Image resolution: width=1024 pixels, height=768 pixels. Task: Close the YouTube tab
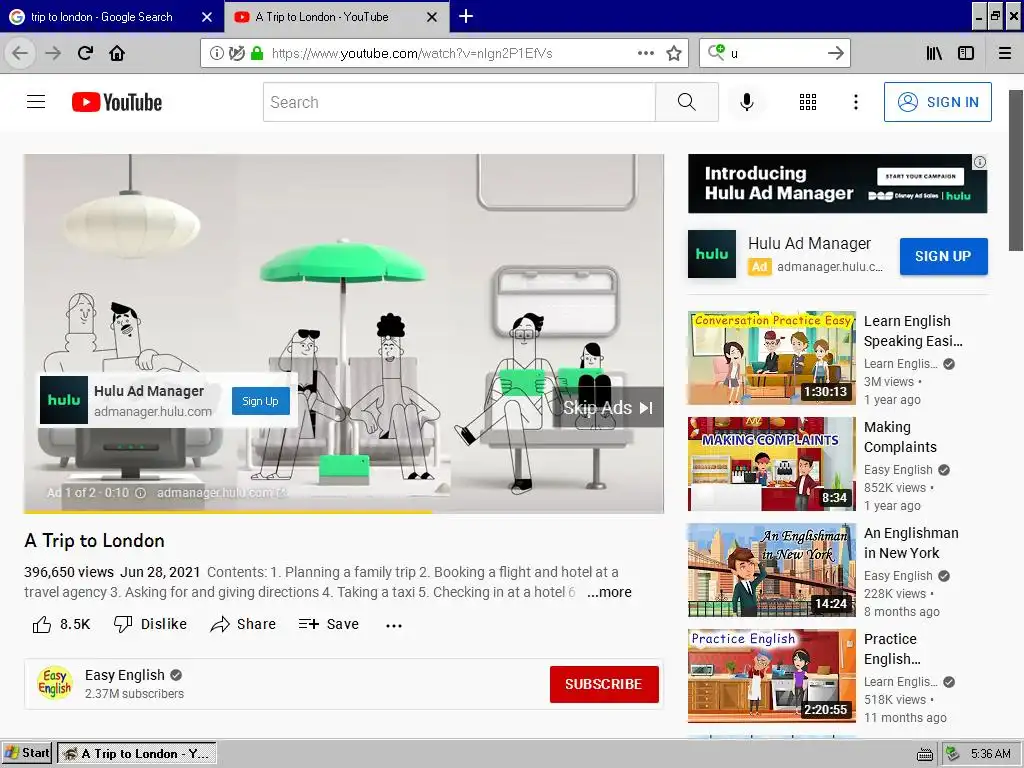pyautogui.click(x=432, y=17)
